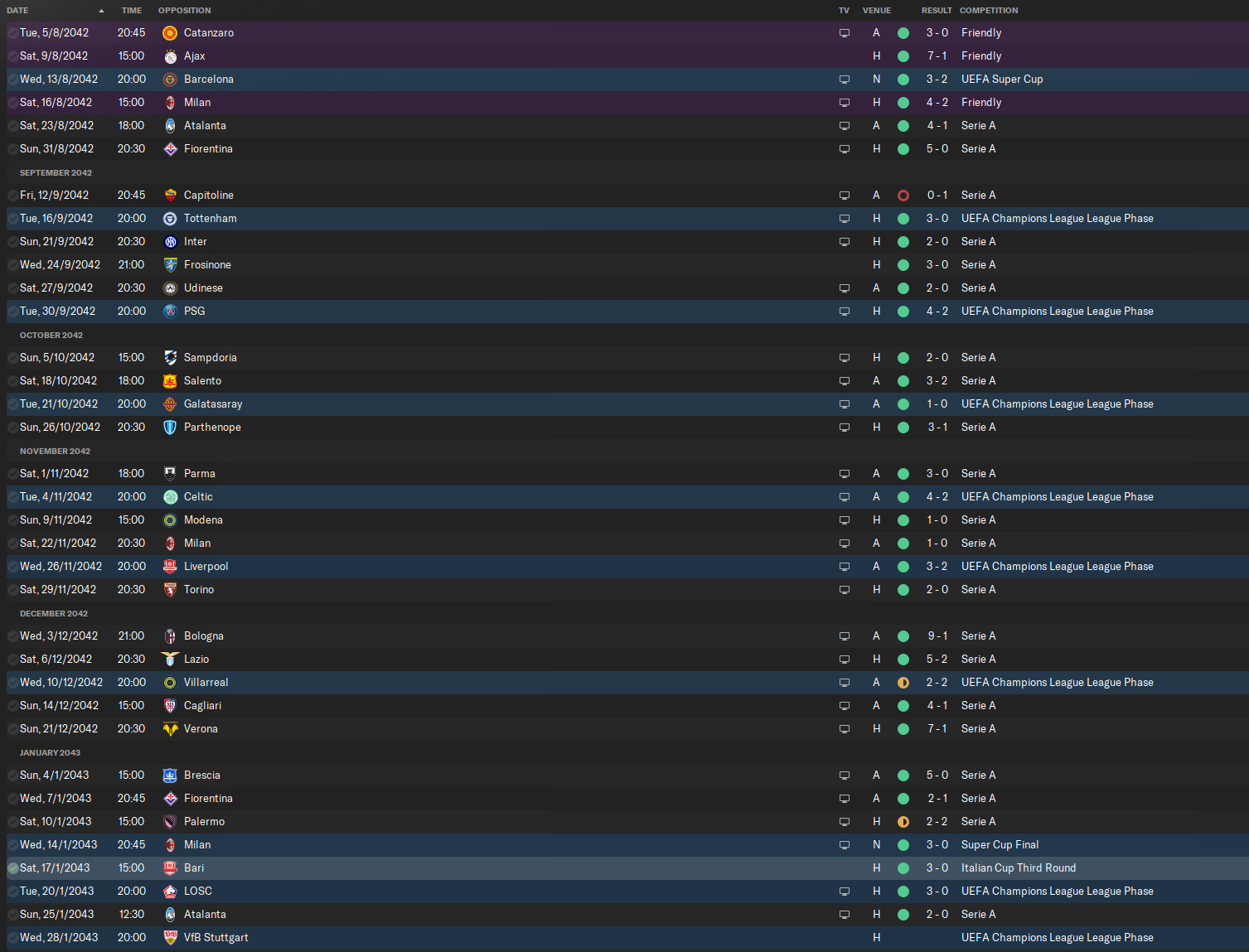Click the Venue column header
This screenshot has width=1249, height=952.
[876, 11]
